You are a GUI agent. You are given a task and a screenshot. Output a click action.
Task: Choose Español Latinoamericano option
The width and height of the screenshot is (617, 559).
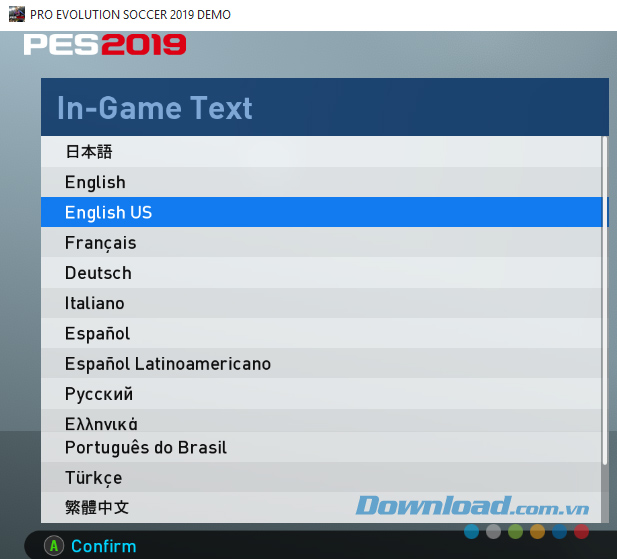click(x=321, y=363)
